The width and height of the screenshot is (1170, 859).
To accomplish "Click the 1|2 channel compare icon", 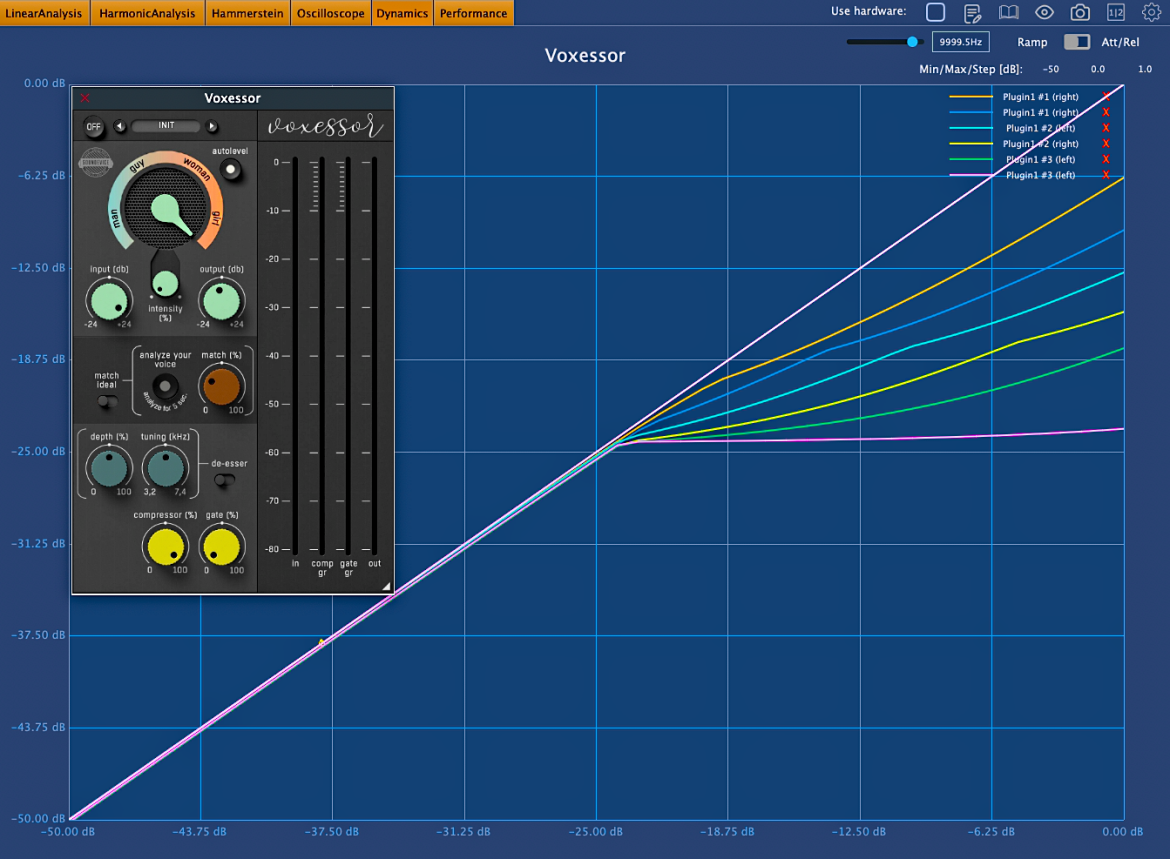I will coord(1116,13).
